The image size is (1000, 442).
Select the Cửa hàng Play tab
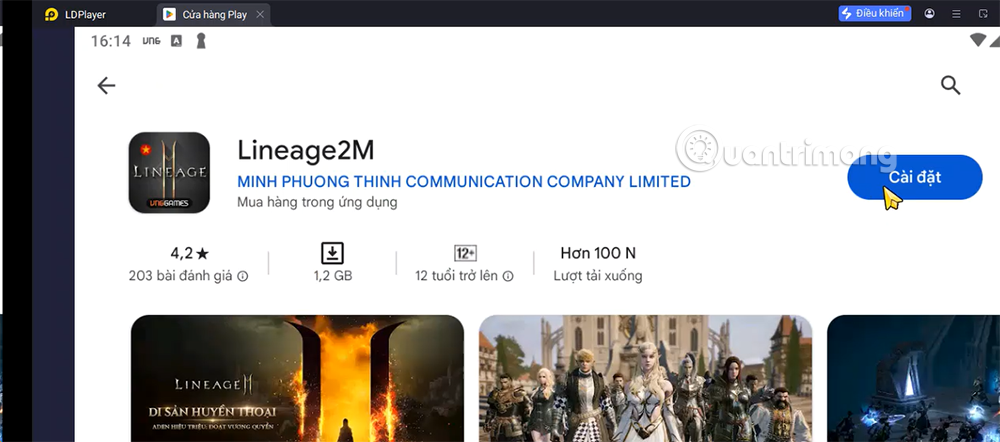click(x=215, y=14)
